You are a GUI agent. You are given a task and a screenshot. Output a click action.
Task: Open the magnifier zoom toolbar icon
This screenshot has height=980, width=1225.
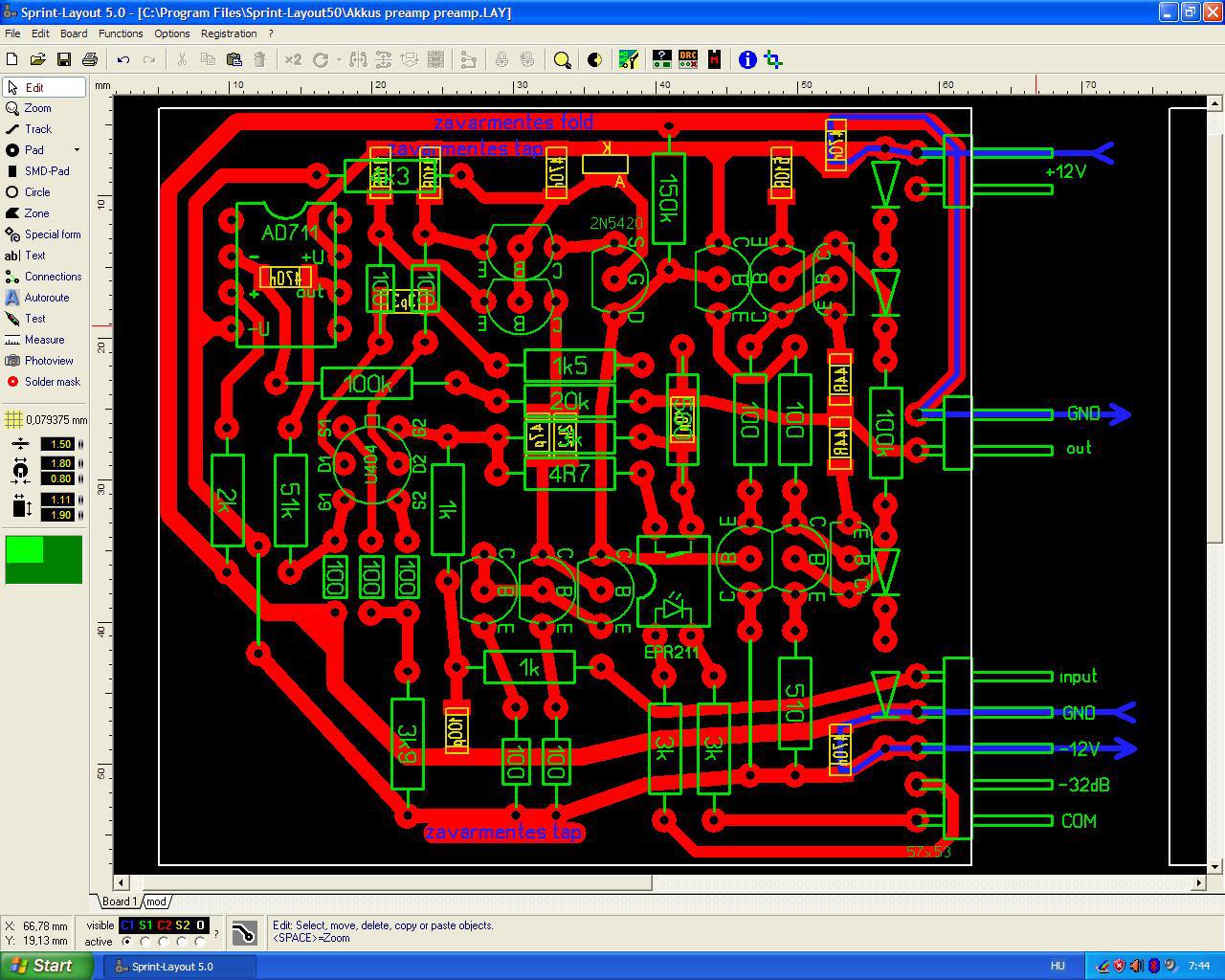[x=563, y=59]
